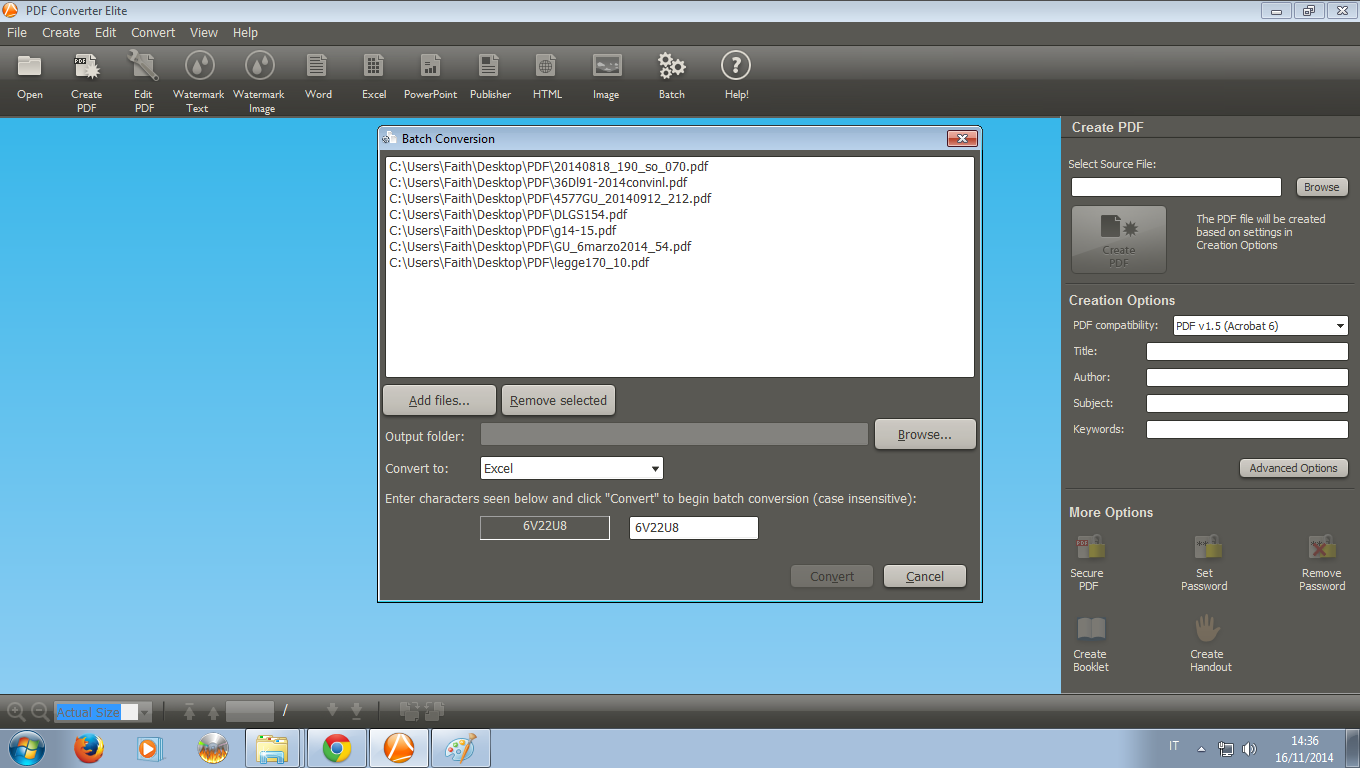Click the Remove Password icon
Image resolution: width=1360 pixels, height=768 pixels.
pyautogui.click(x=1322, y=547)
